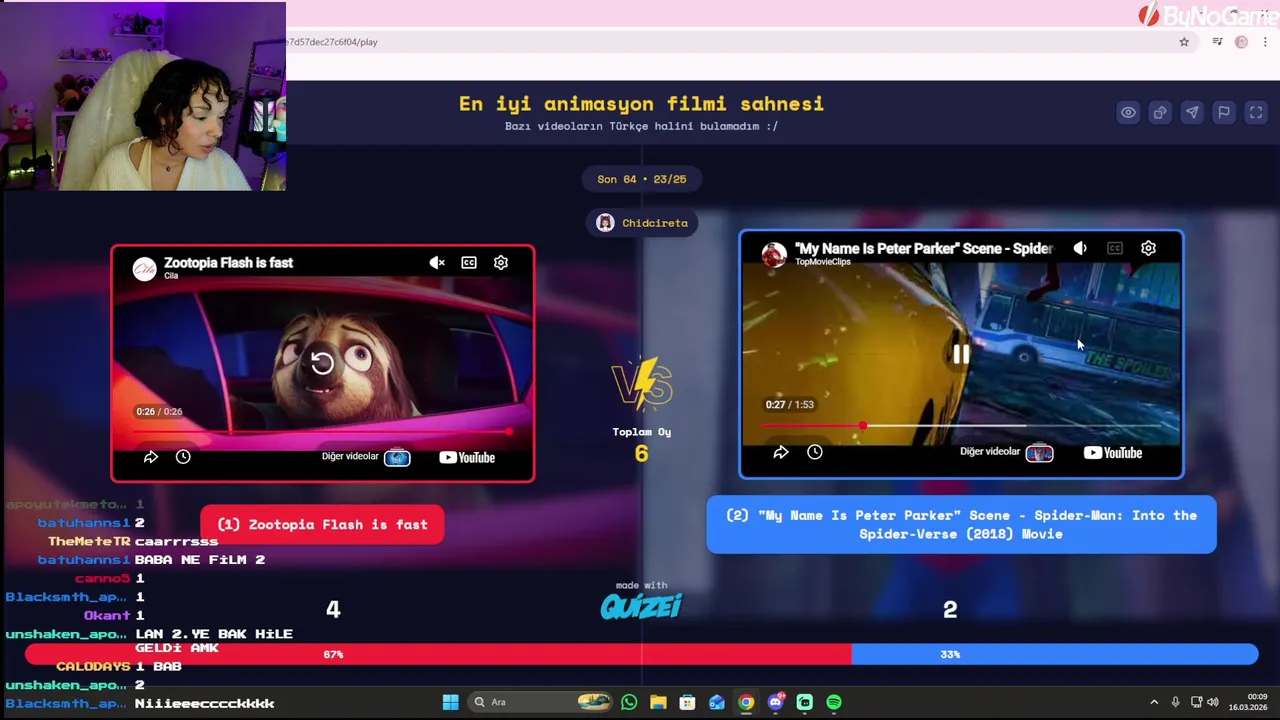Click the flag report icon
The image size is (1280, 720).
pyautogui.click(x=1224, y=113)
